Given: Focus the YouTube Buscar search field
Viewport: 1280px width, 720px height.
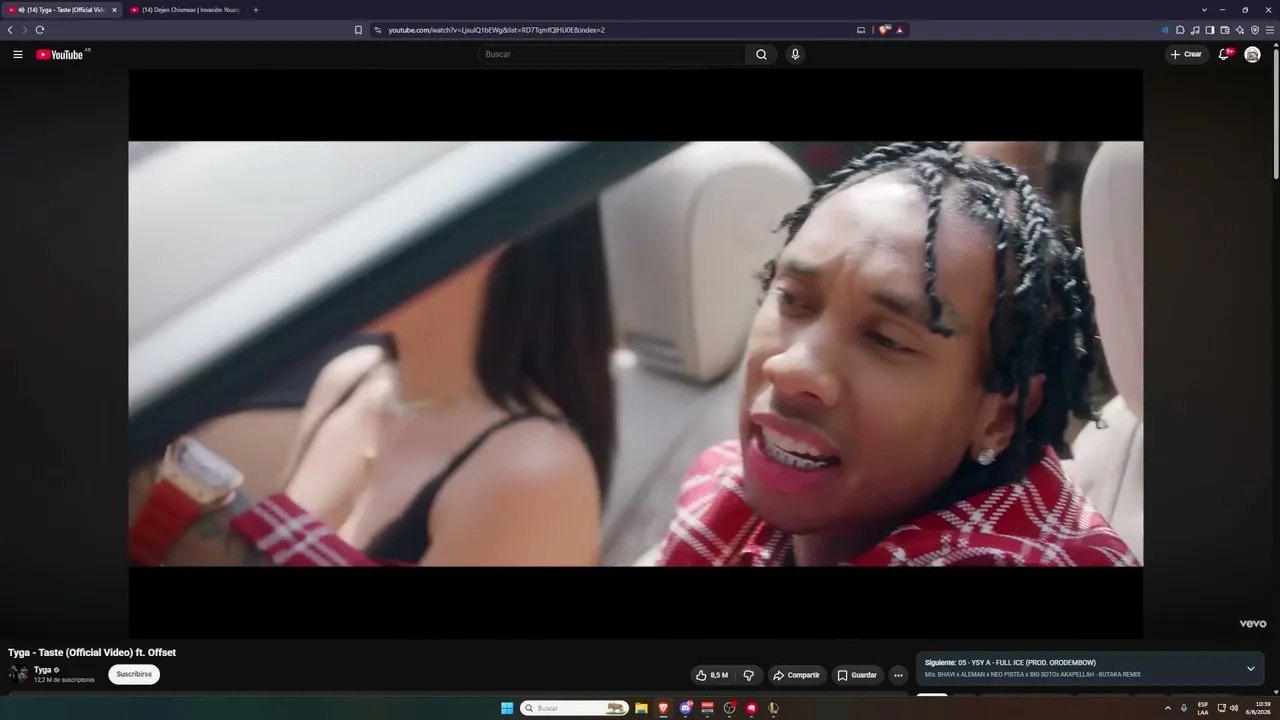Looking at the screenshot, I should [611, 54].
